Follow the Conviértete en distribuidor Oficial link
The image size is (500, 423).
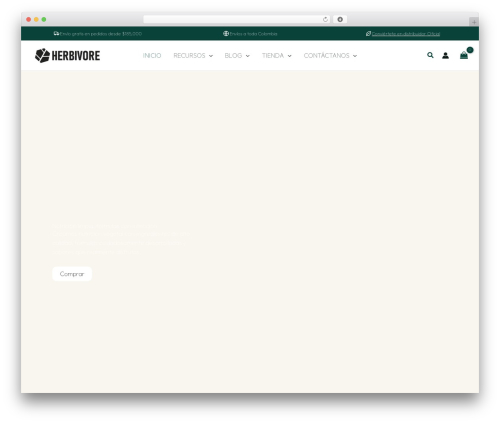pyautogui.click(x=406, y=34)
